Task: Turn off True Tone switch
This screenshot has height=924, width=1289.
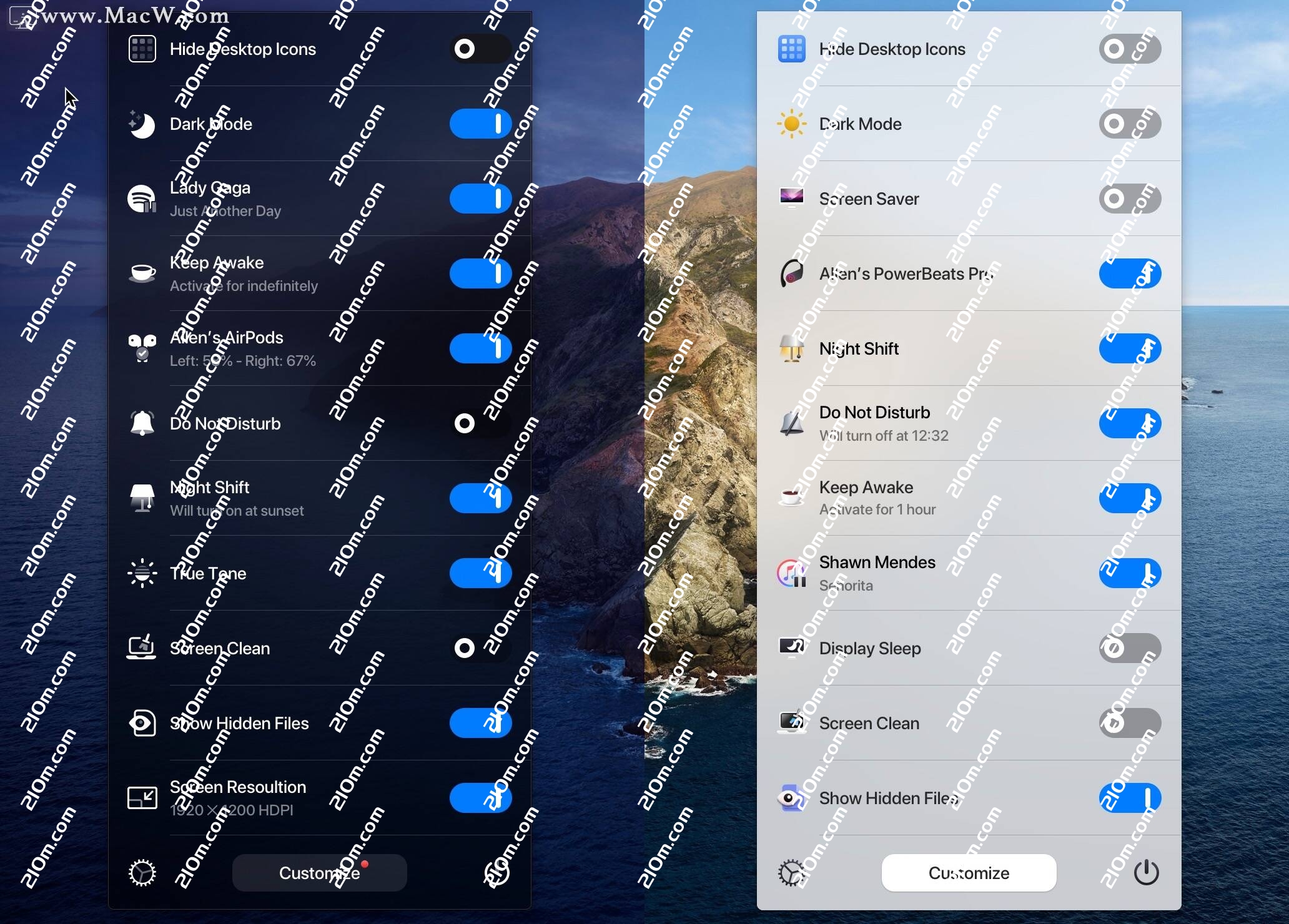Action: tap(480, 573)
